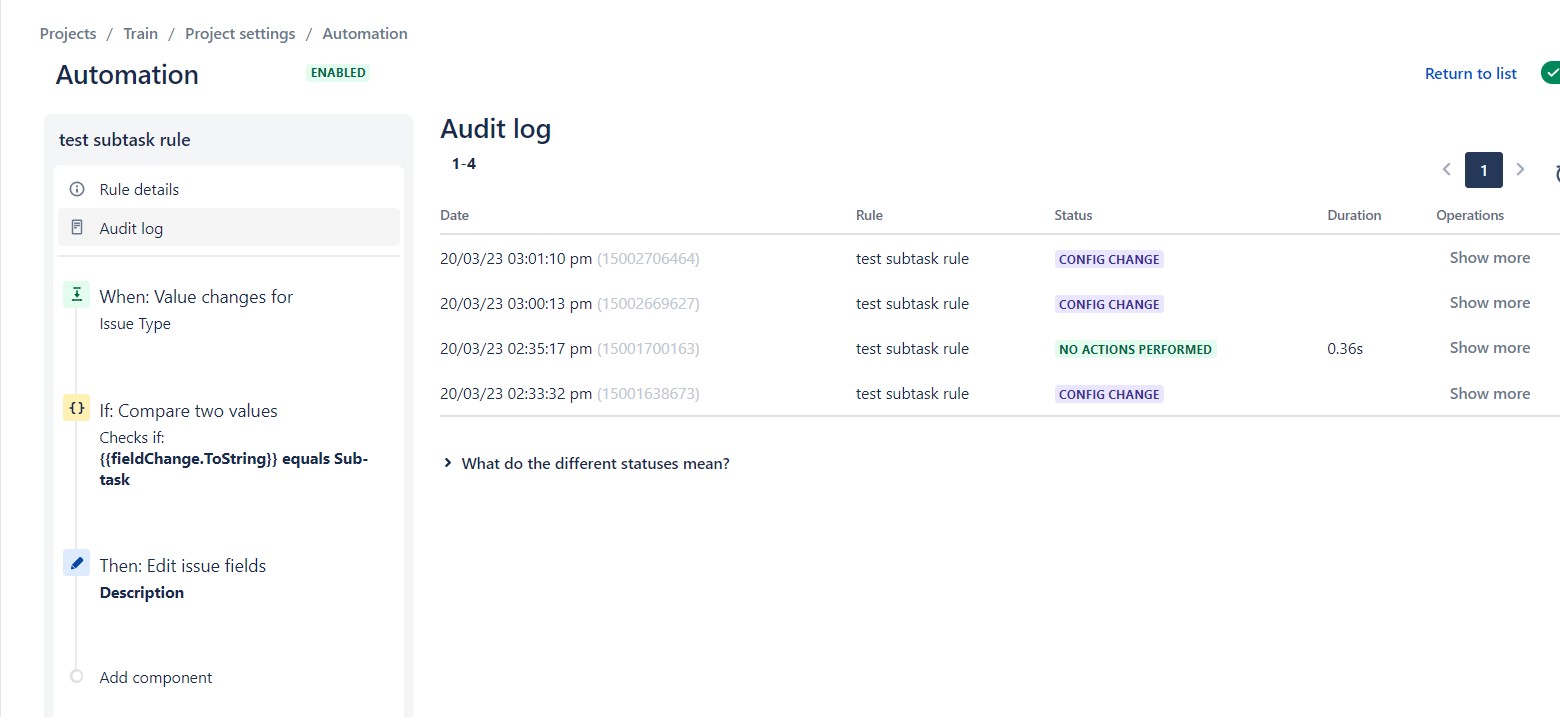The width and height of the screenshot is (1560, 717).
Task: Click CONFIG CHANGE badge for 02:33:32 pm
Action: (1109, 395)
